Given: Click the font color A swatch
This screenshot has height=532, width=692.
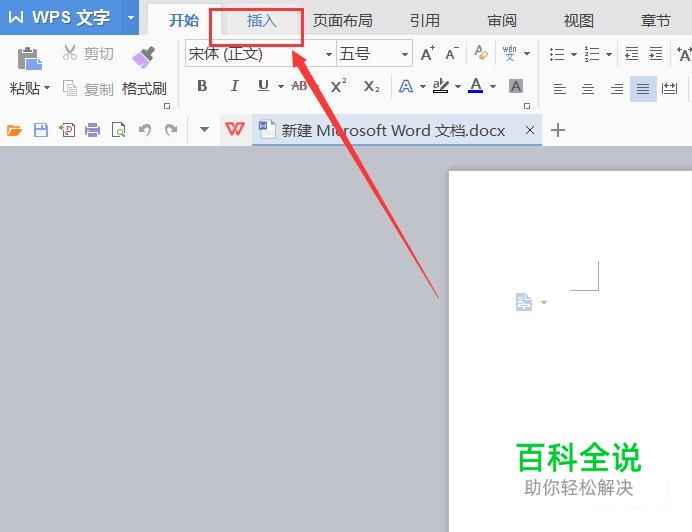Looking at the screenshot, I should [475, 85].
